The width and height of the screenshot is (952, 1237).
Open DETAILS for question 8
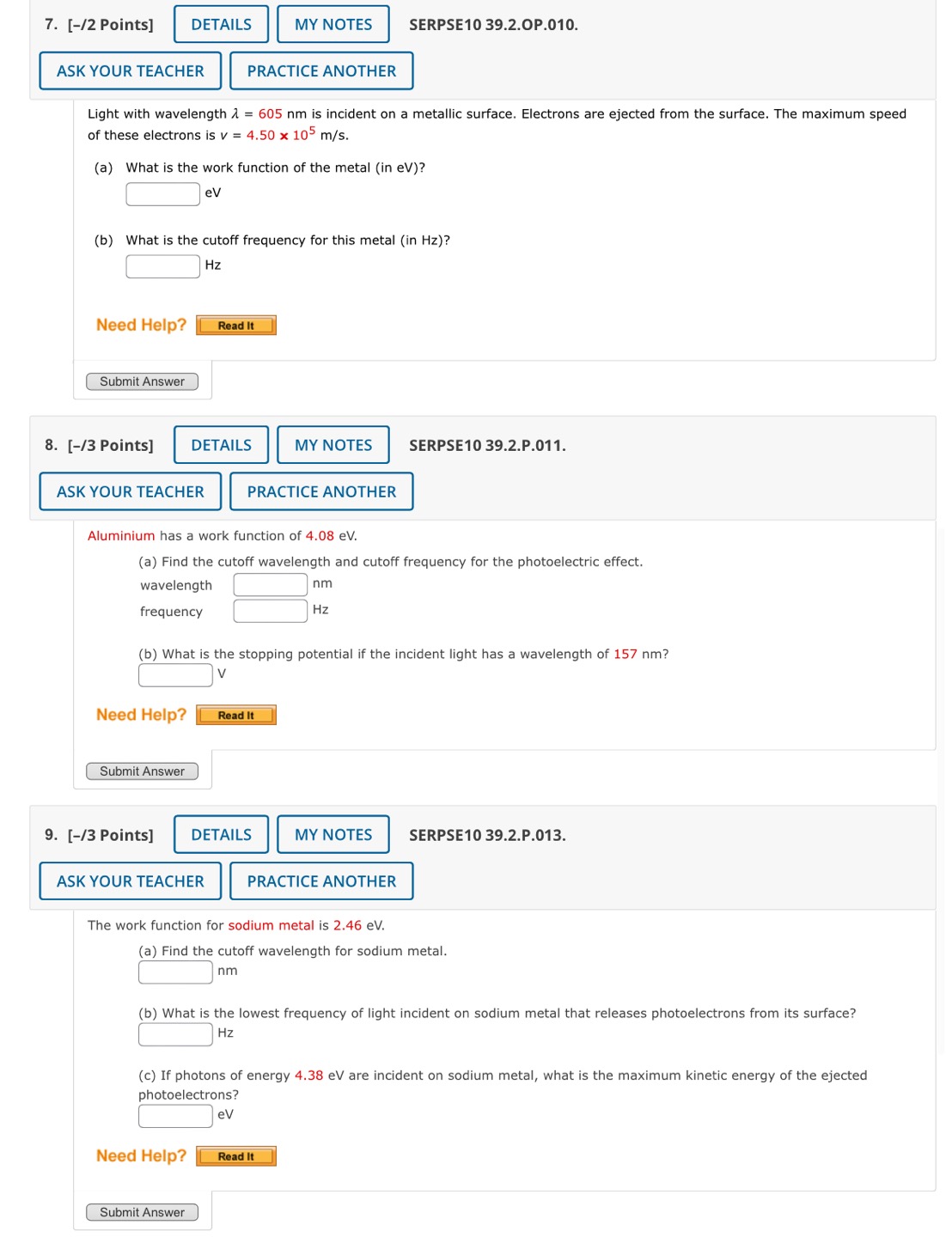(220, 445)
